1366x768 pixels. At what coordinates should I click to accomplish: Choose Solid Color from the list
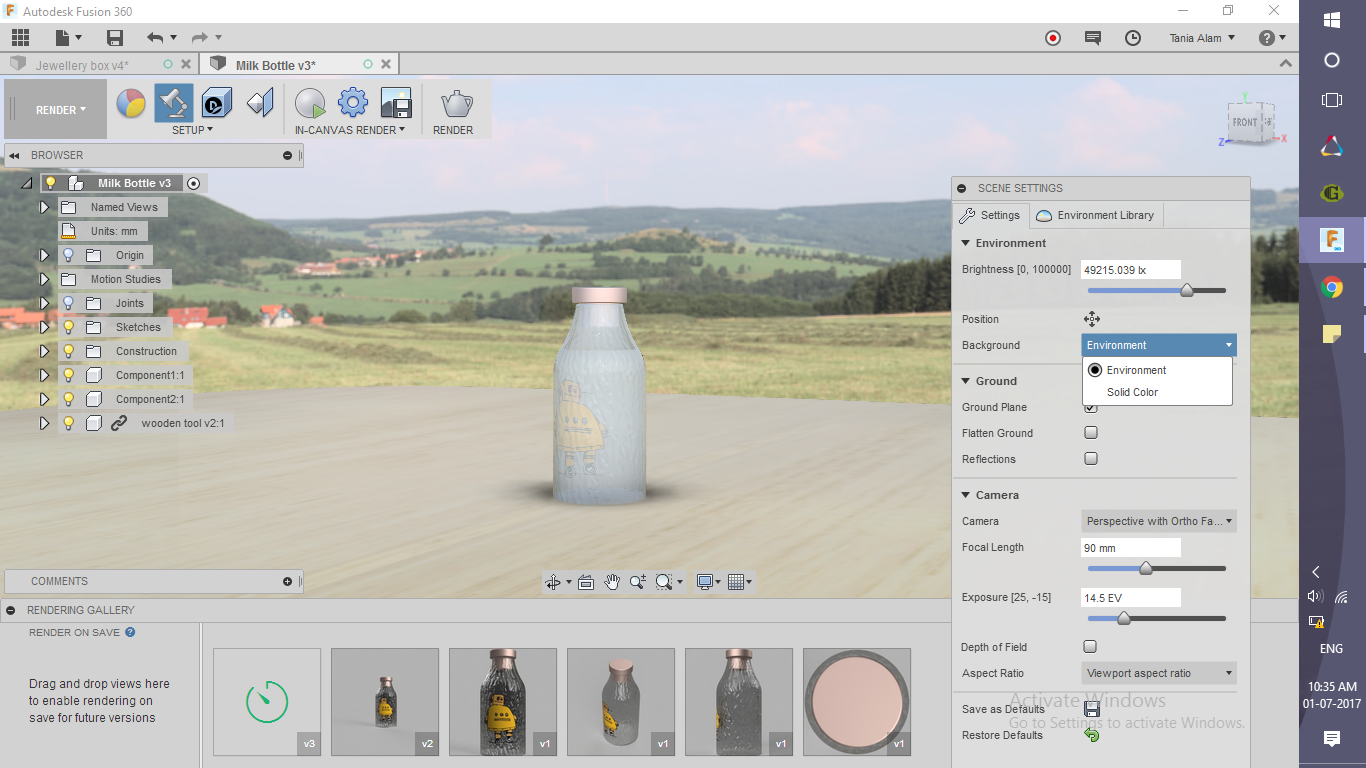[x=1132, y=392]
